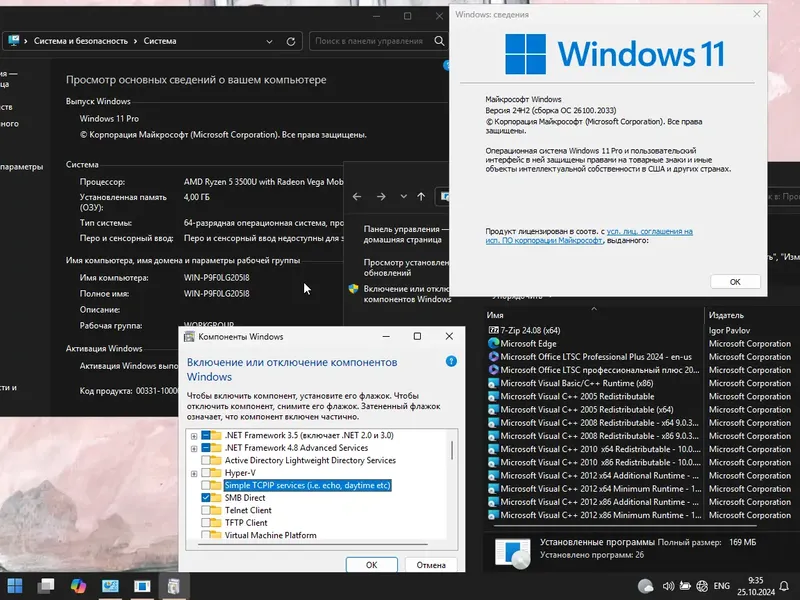Click the 7-Zip program icon
The height and width of the screenshot is (600, 800).
pyautogui.click(x=493, y=330)
